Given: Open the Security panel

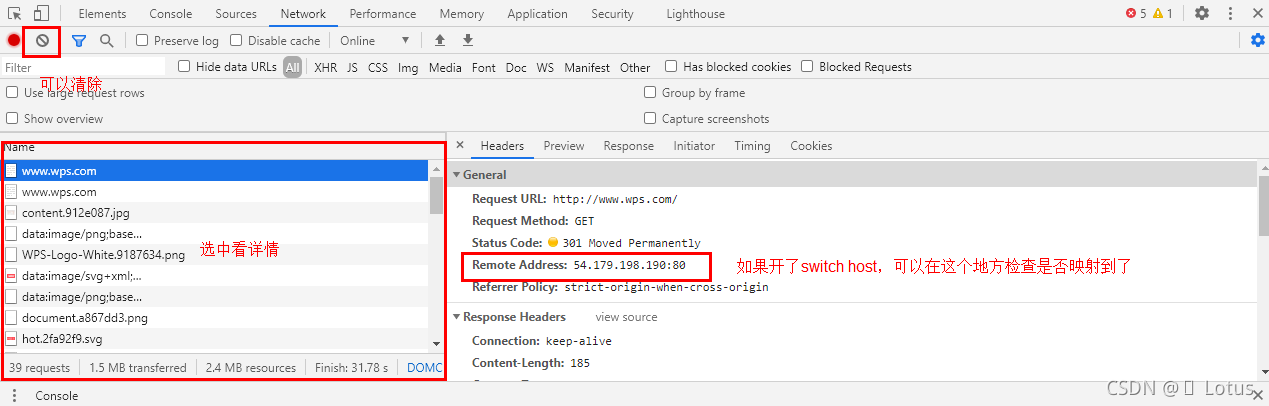Looking at the screenshot, I should 612,14.
